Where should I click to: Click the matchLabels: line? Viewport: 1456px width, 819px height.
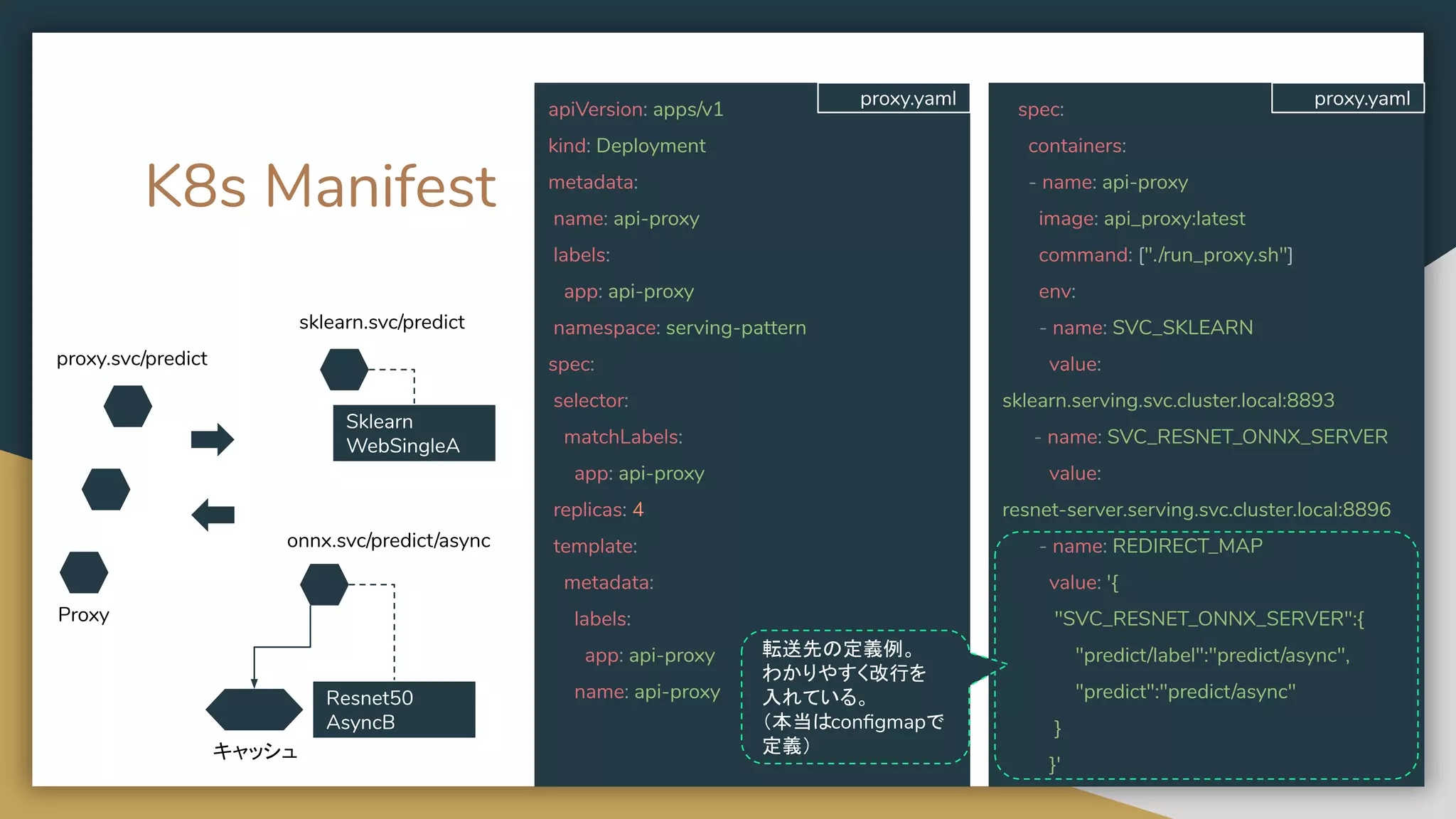coord(623,437)
